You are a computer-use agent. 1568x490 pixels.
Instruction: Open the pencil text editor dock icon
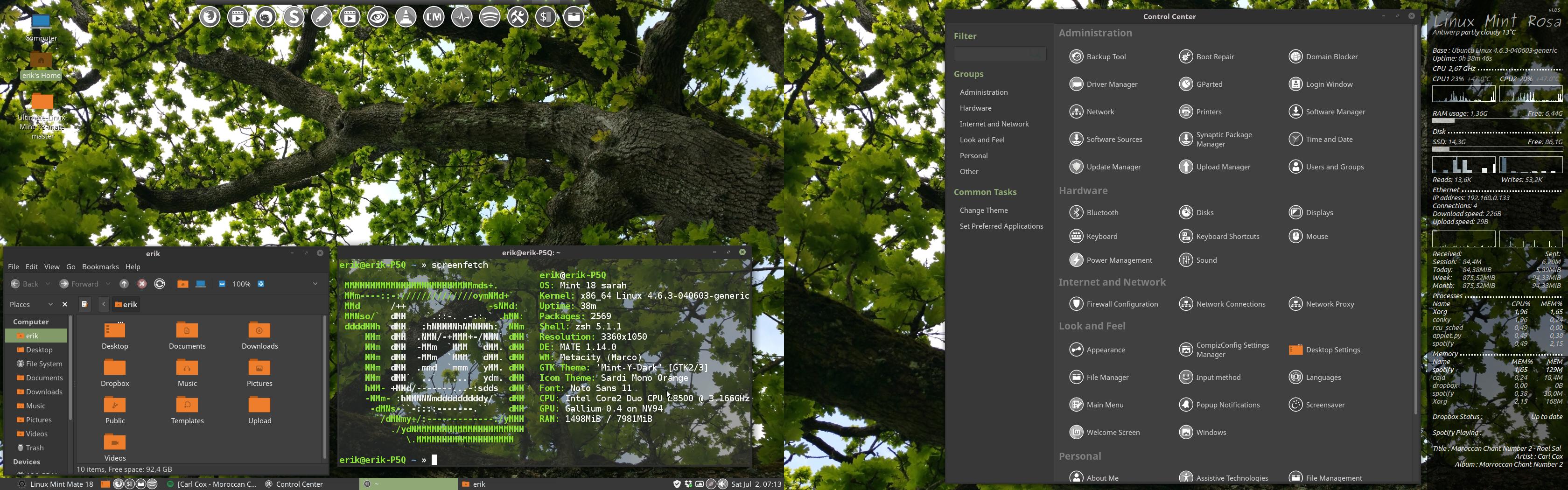(x=322, y=17)
